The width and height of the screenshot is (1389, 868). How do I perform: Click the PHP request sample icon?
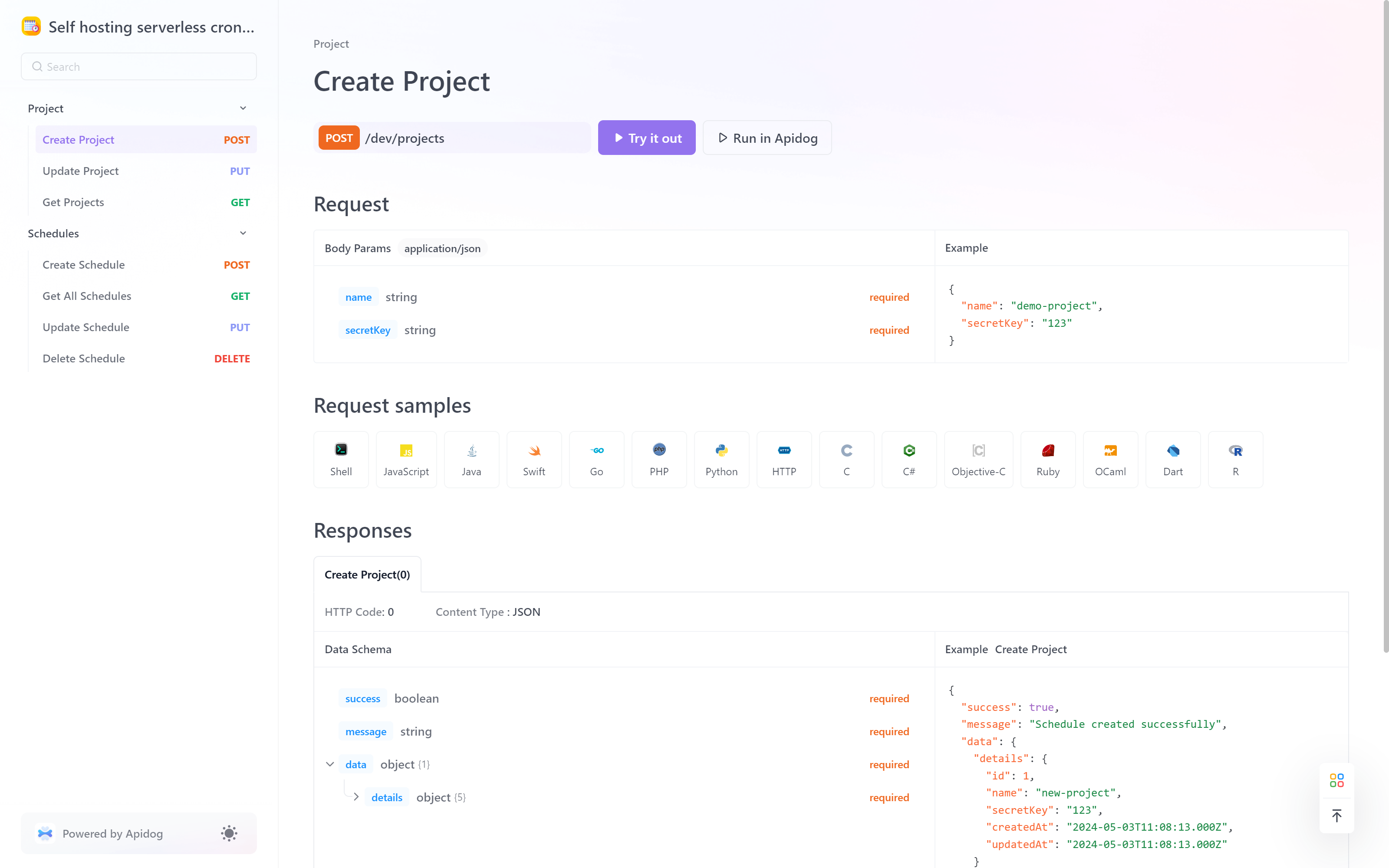[x=658, y=458]
